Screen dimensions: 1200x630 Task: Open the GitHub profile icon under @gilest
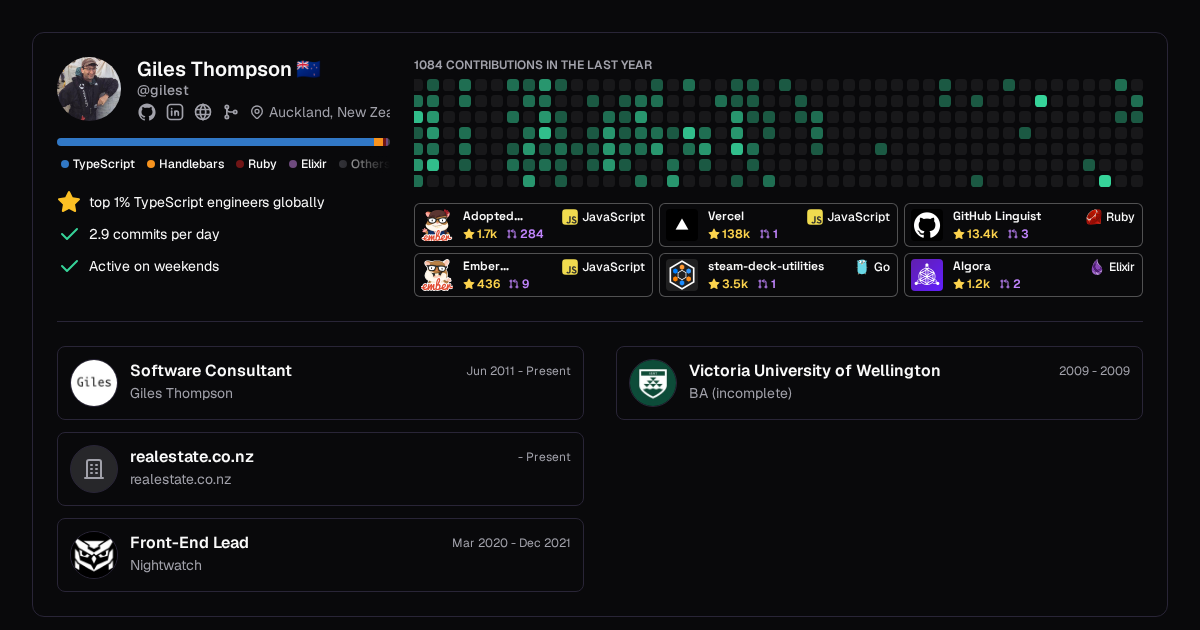(147, 112)
